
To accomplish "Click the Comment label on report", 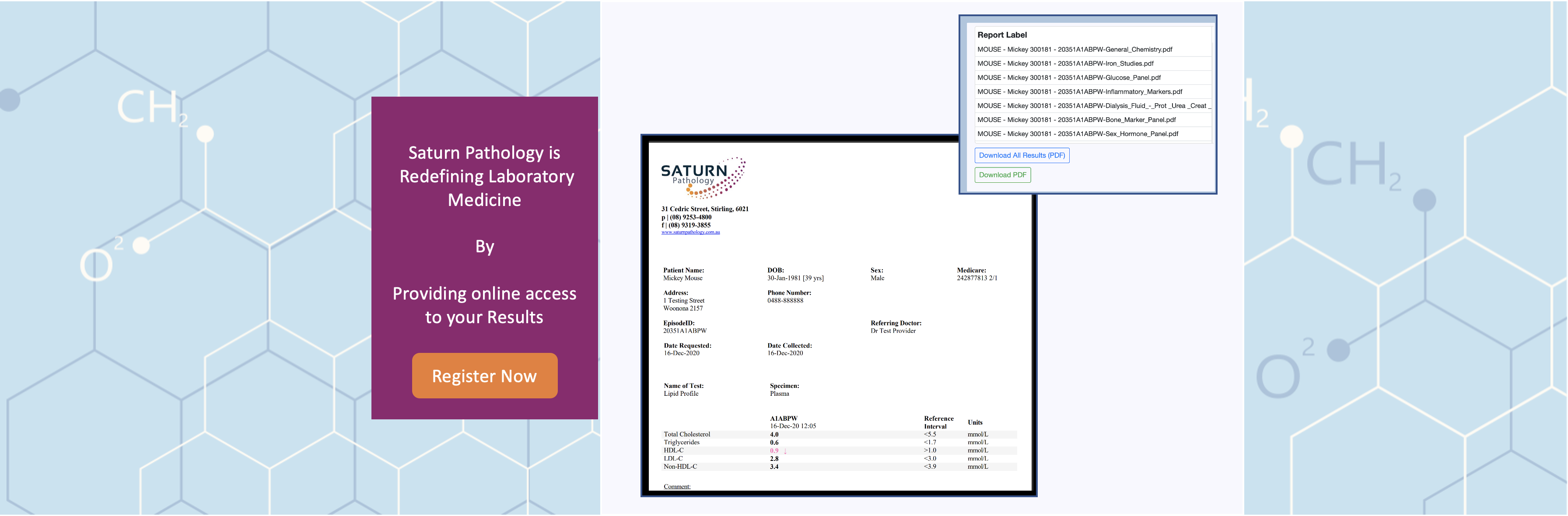I will [x=677, y=486].
